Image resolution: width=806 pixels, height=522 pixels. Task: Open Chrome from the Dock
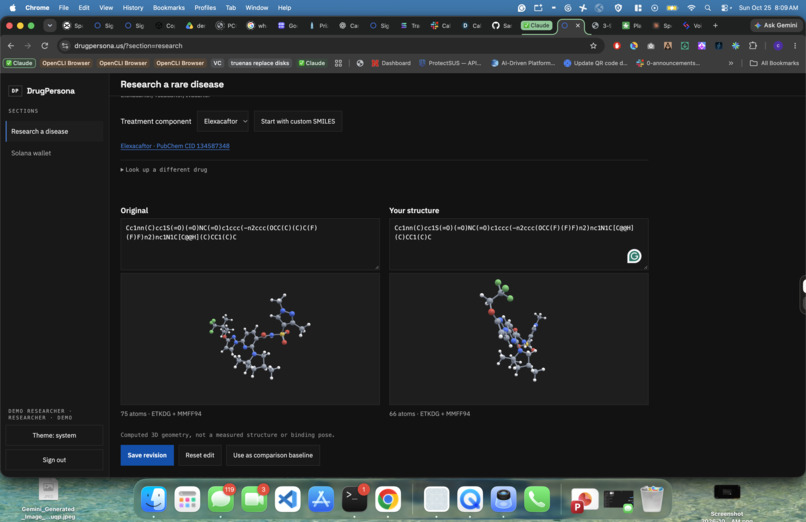coord(388,499)
